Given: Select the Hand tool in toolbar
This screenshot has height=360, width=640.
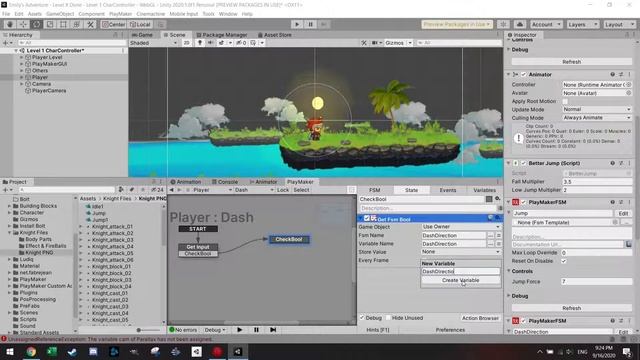Looking at the screenshot, I should point(9,24).
